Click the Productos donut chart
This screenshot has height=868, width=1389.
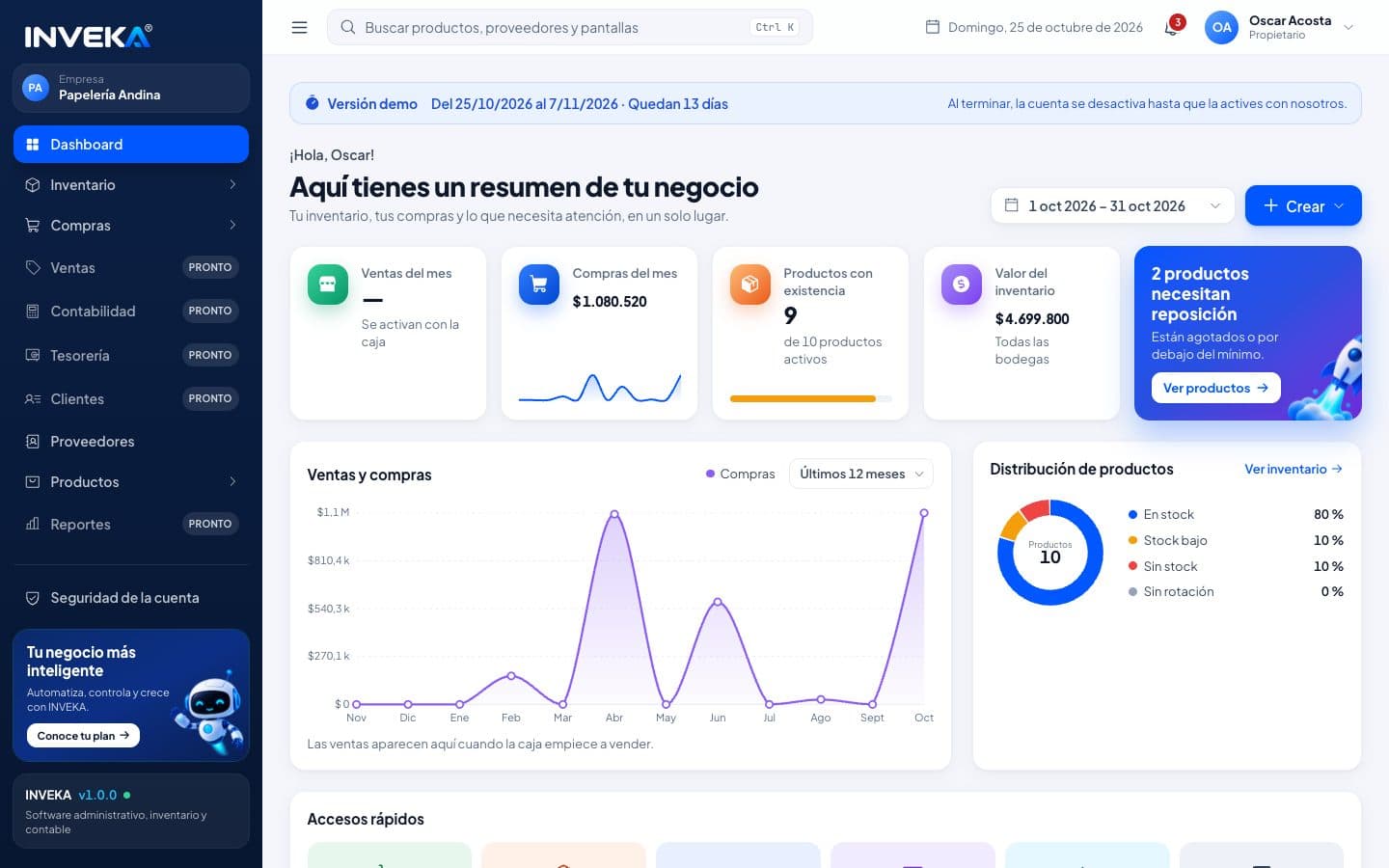1050,553
